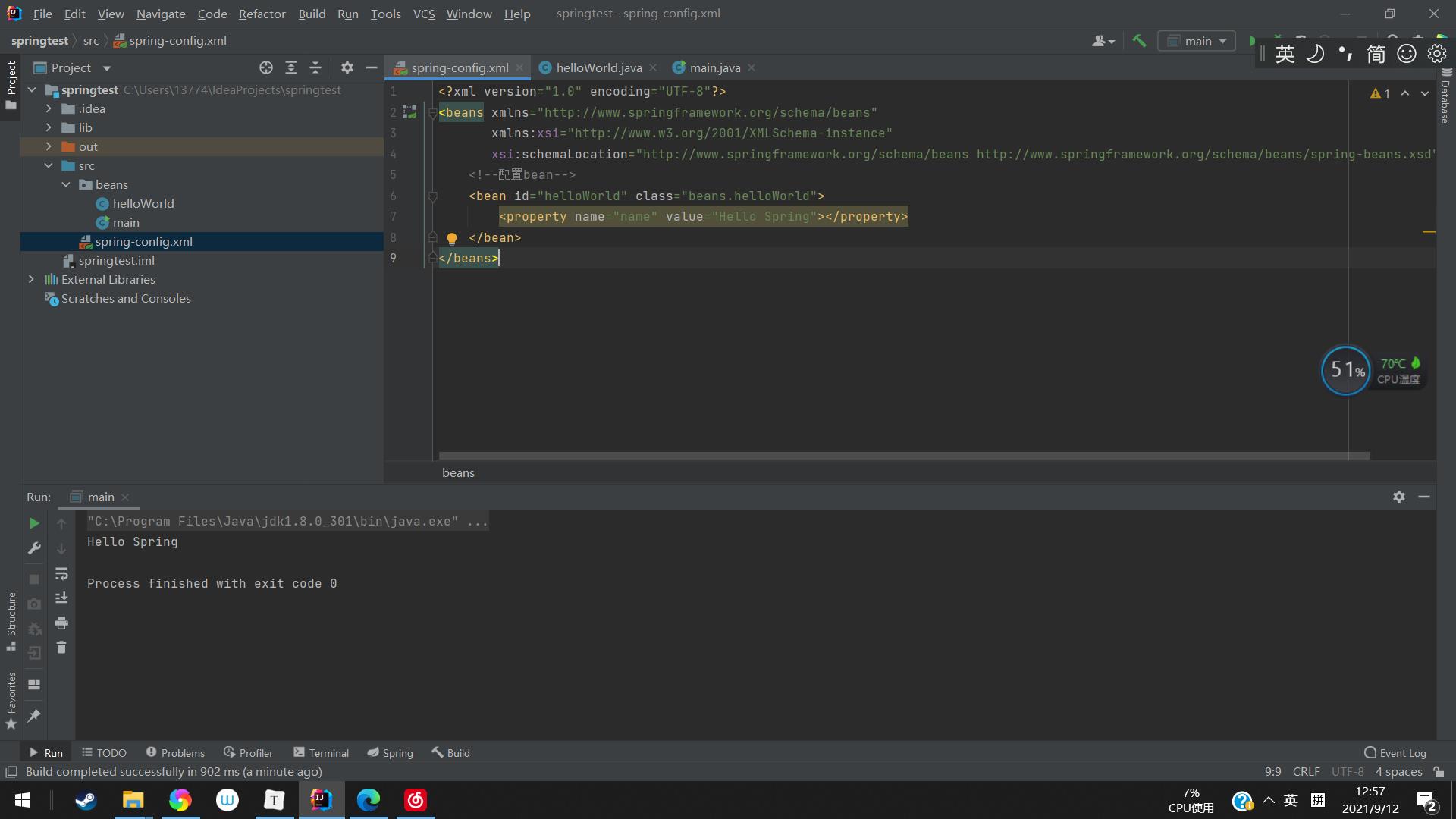Open the Spring tool window

tap(390, 753)
